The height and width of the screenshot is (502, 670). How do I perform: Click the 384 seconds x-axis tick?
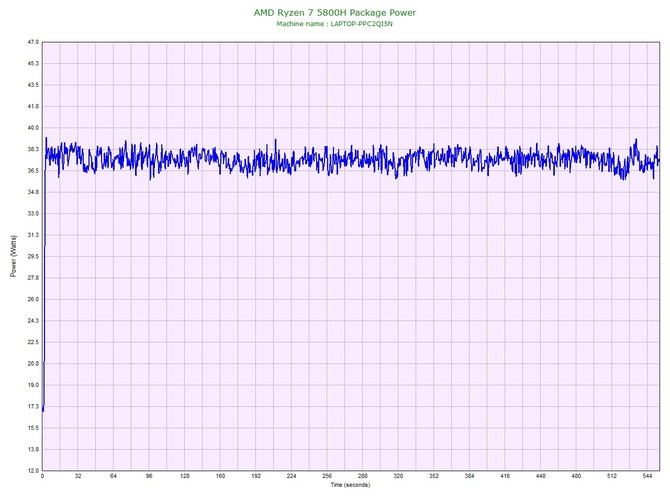click(x=469, y=476)
